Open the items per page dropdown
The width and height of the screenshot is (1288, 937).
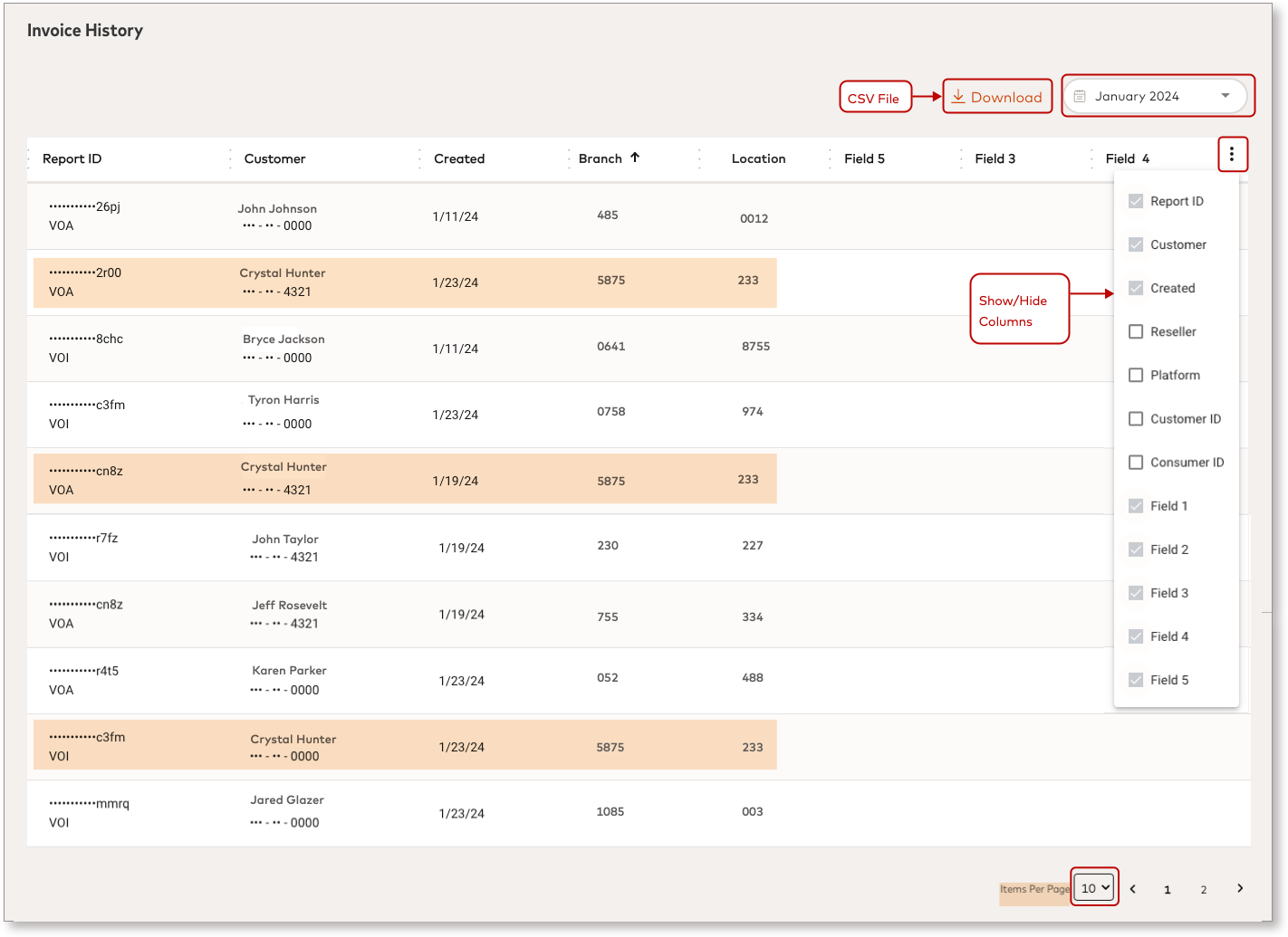coord(1095,888)
